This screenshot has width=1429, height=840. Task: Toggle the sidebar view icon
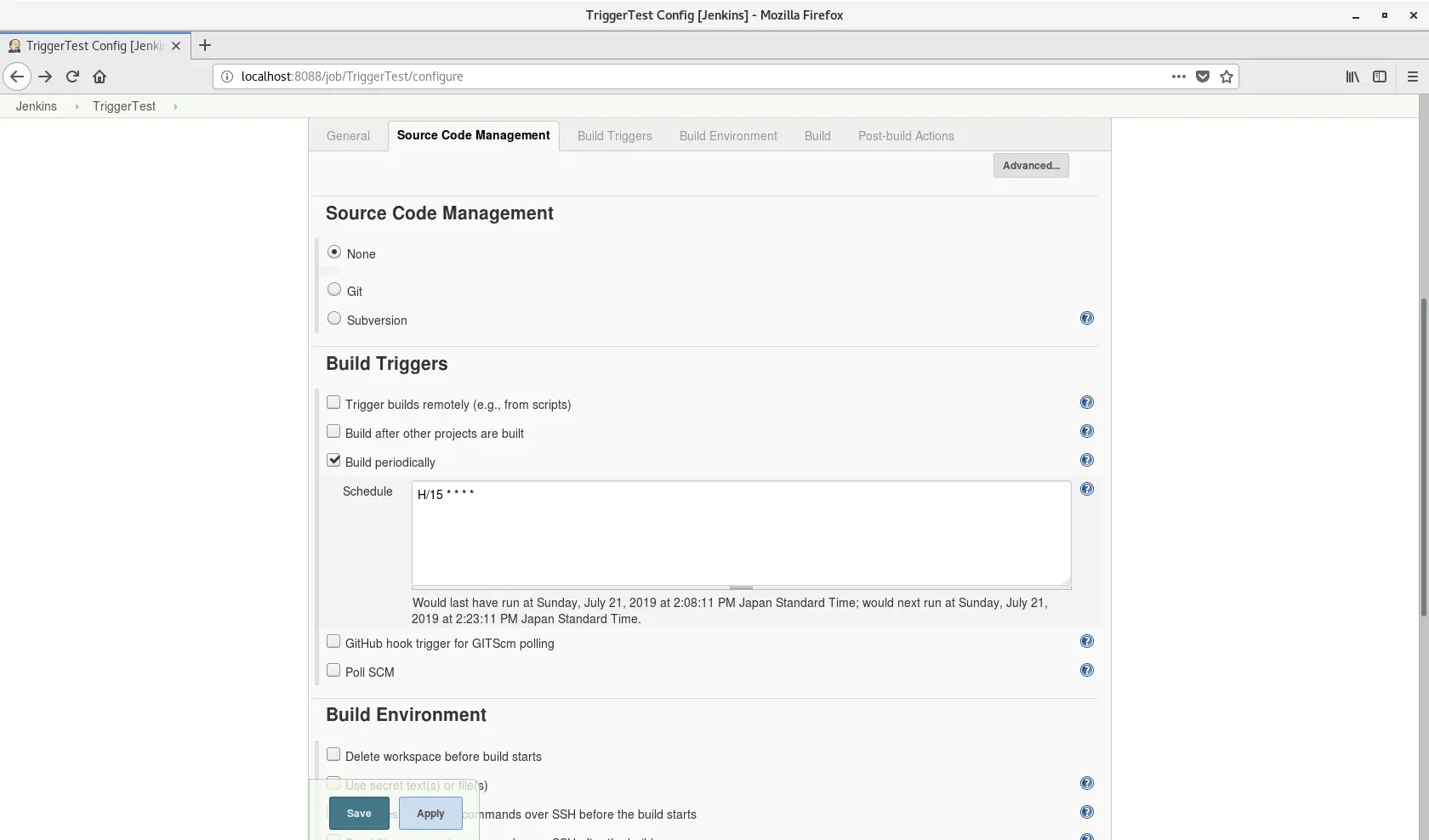click(1380, 77)
